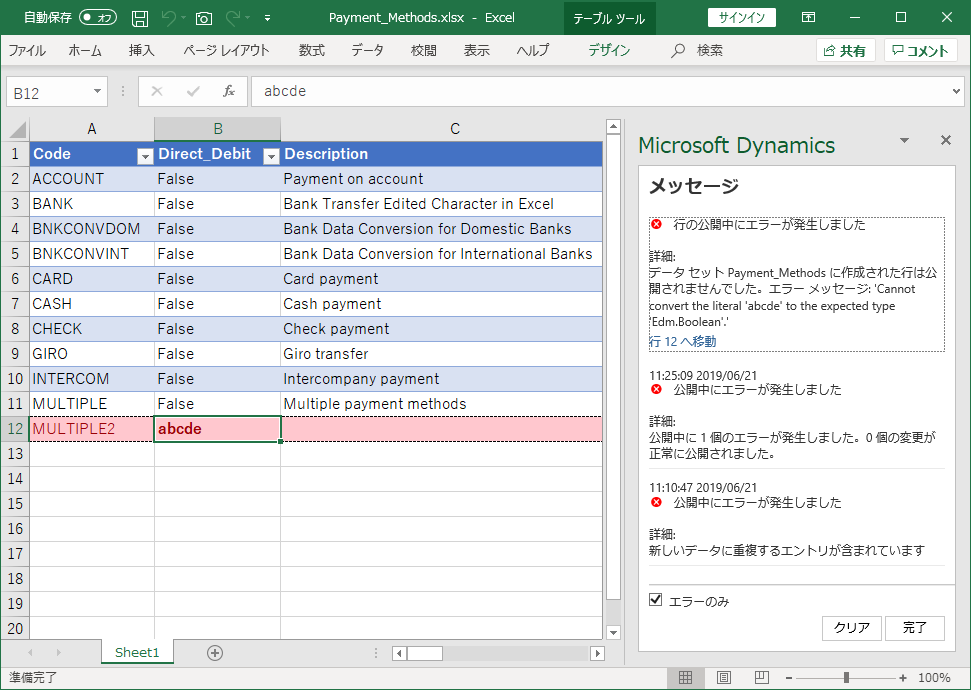
Task: Click the Ribbon Display Options icon
Action: pyautogui.click(x=808, y=17)
